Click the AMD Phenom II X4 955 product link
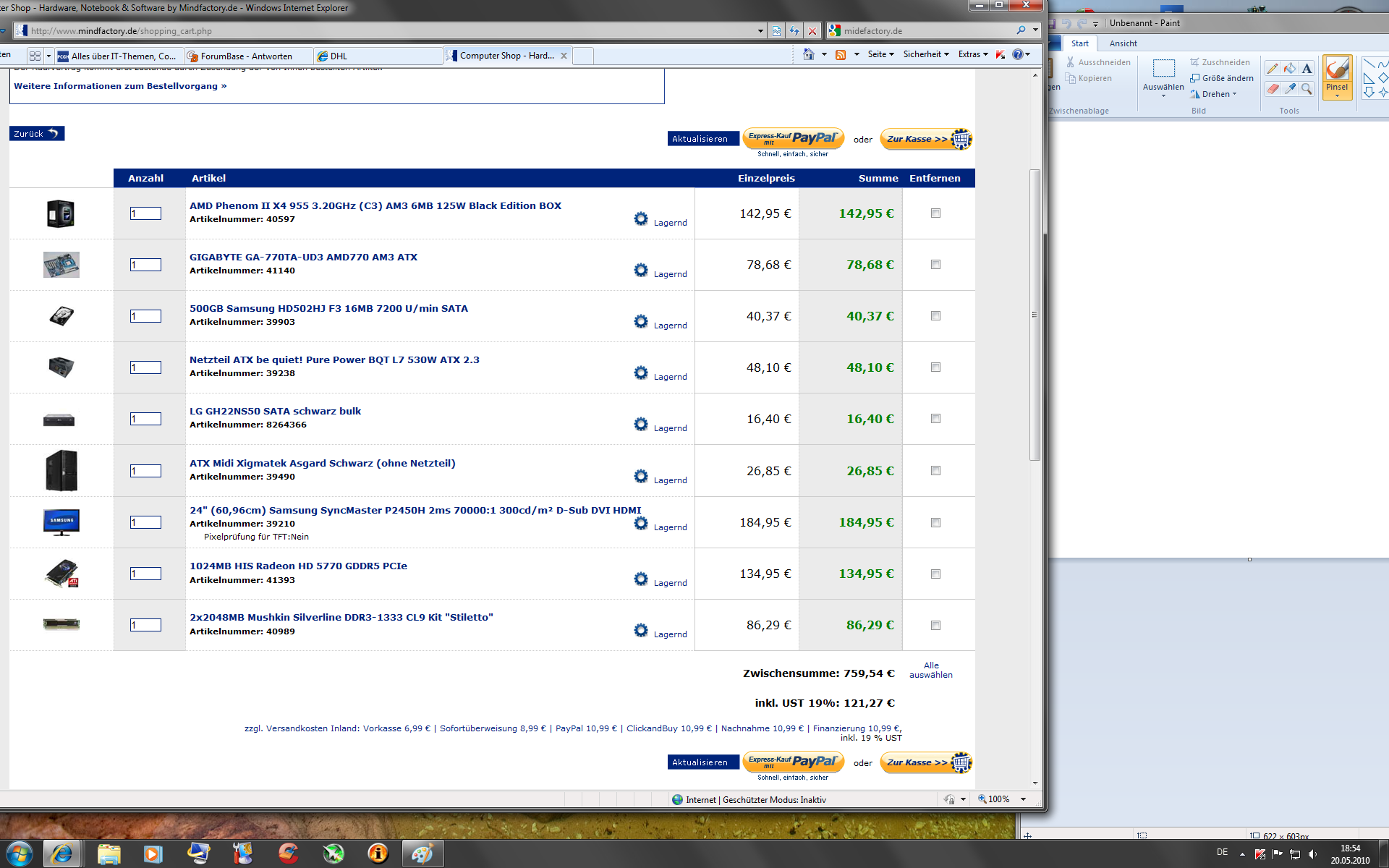This screenshot has height=868, width=1389. pos(375,205)
